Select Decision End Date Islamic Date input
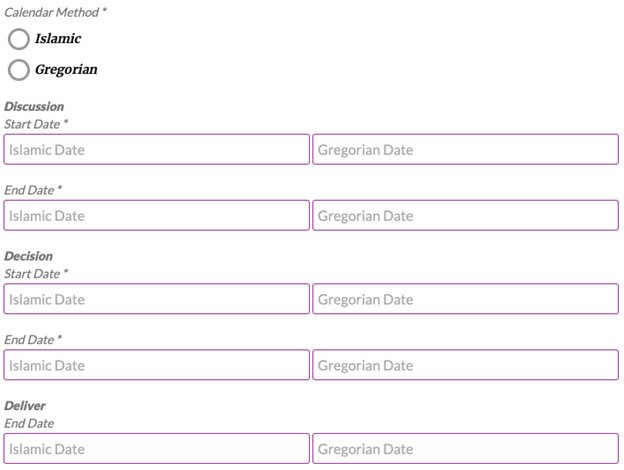Image resolution: width=624 pixels, height=470 pixels. click(156, 365)
